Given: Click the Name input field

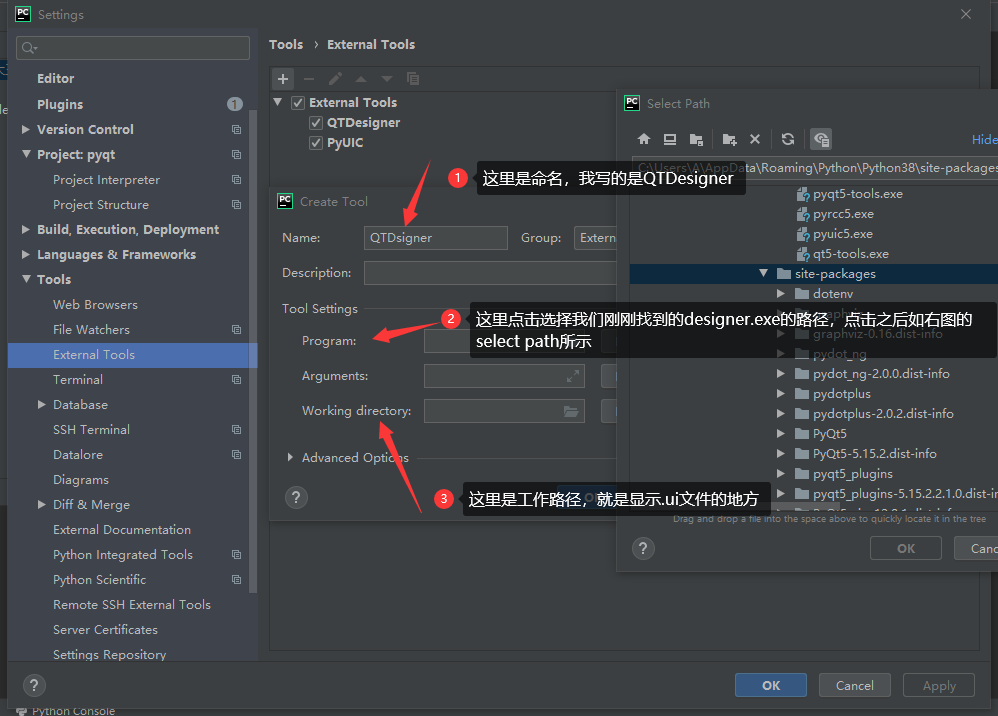Looking at the screenshot, I should tap(436, 238).
